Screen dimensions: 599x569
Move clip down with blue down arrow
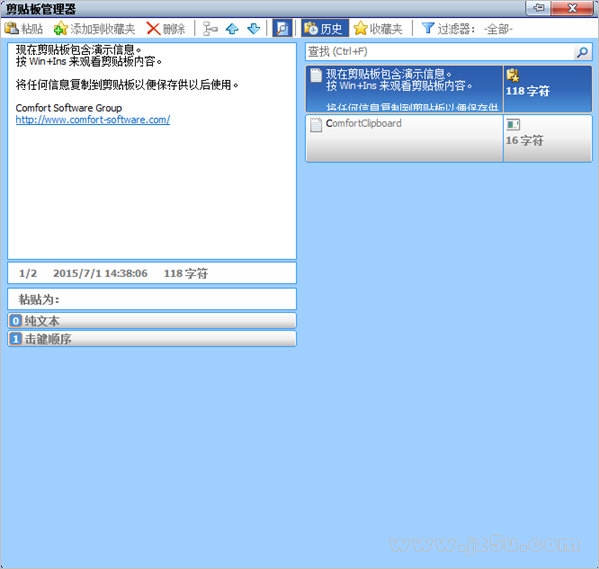[254, 29]
